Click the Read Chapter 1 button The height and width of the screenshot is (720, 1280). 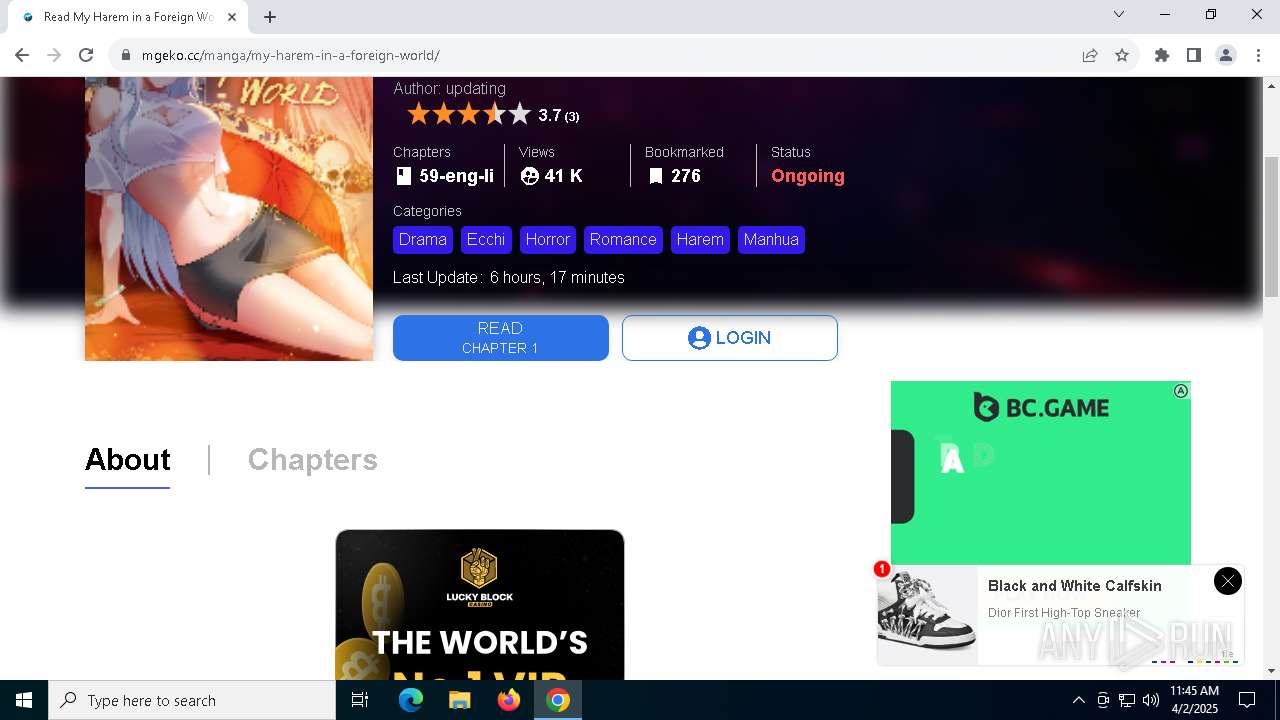pyautogui.click(x=501, y=338)
